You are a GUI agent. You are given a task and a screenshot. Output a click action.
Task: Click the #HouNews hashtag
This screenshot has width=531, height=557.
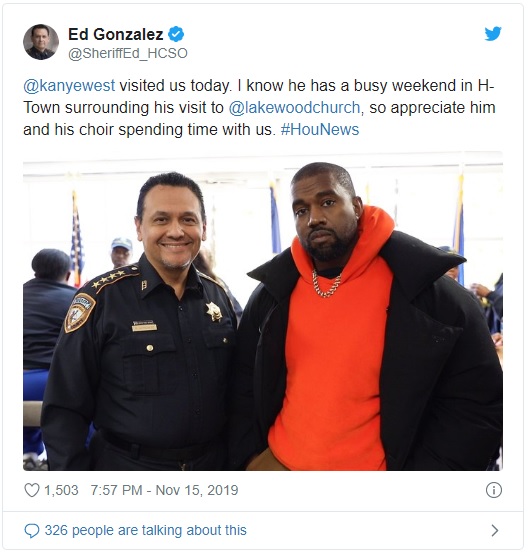coord(320,129)
